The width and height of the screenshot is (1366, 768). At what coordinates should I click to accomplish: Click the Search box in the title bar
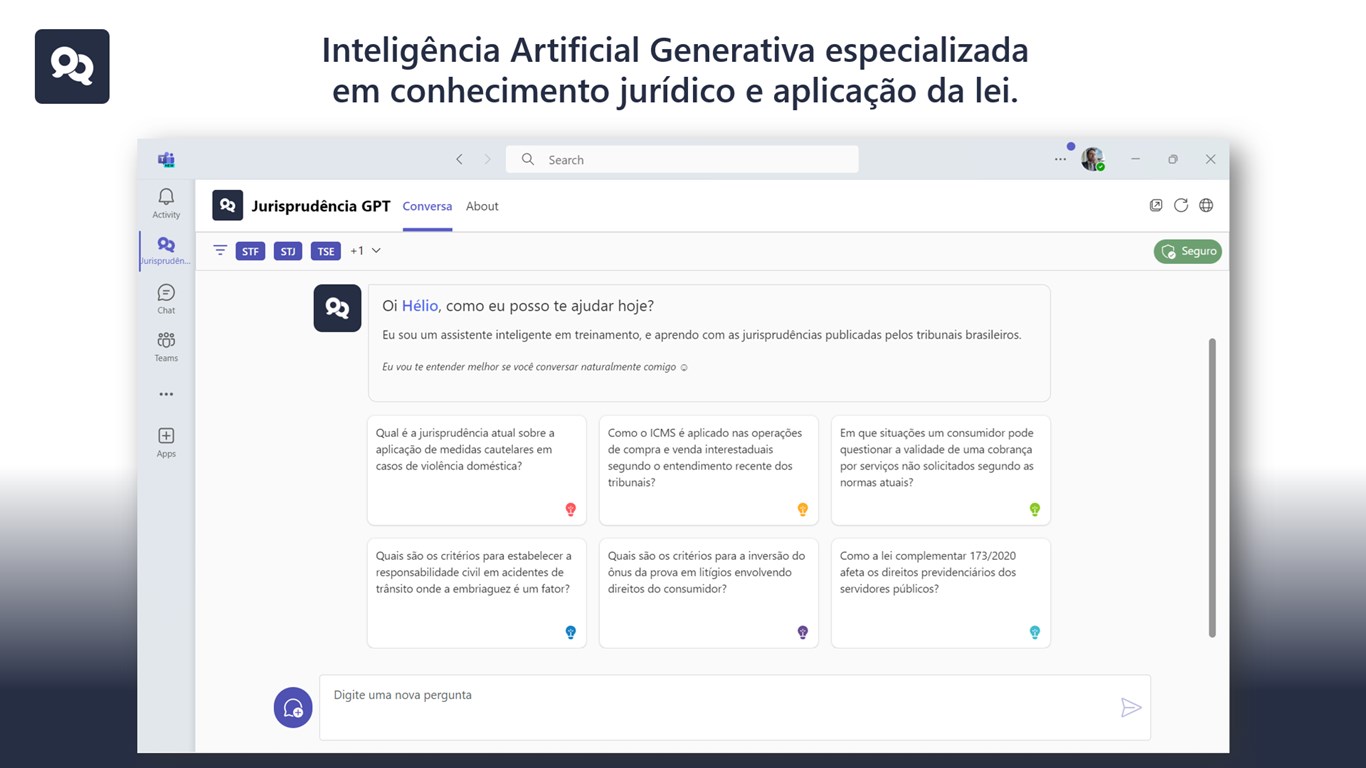click(x=682, y=159)
